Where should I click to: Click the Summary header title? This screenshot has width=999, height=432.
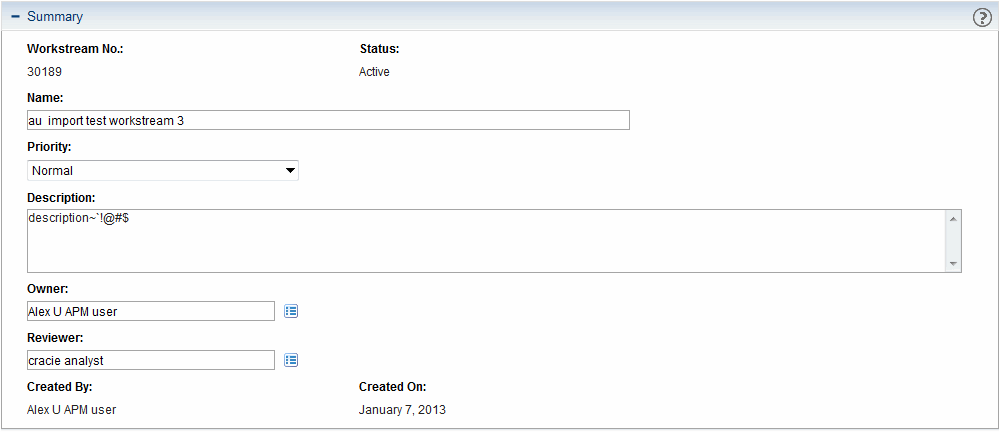[x=55, y=17]
